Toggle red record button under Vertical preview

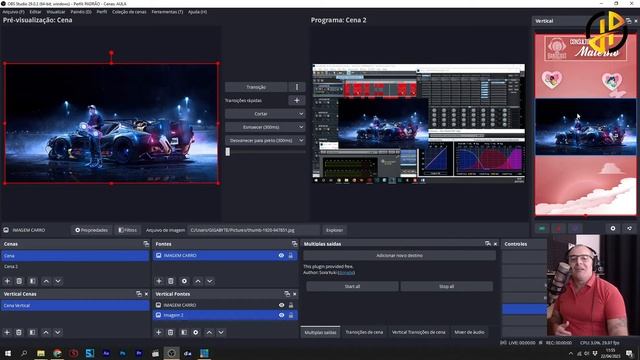click(x=558, y=229)
